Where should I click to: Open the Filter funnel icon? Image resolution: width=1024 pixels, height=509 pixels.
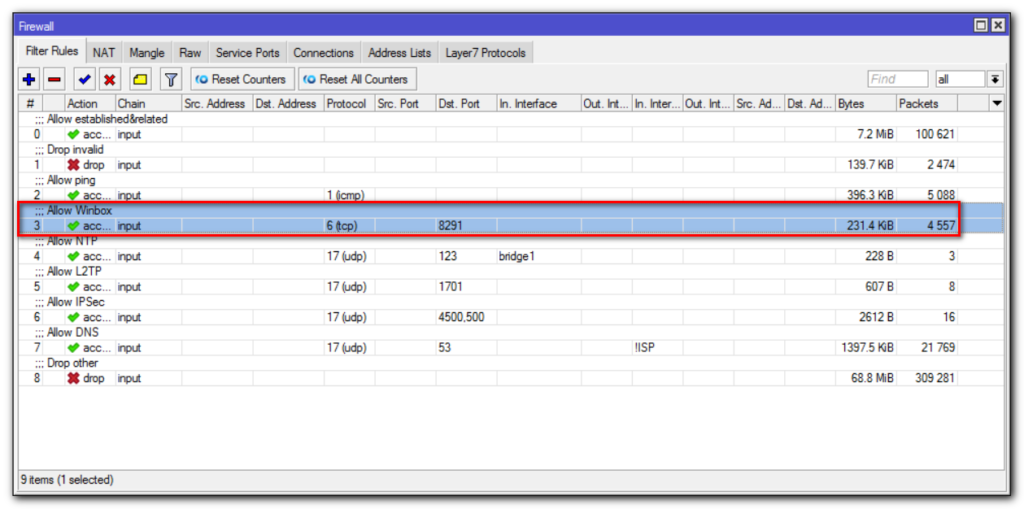pyautogui.click(x=171, y=79)
